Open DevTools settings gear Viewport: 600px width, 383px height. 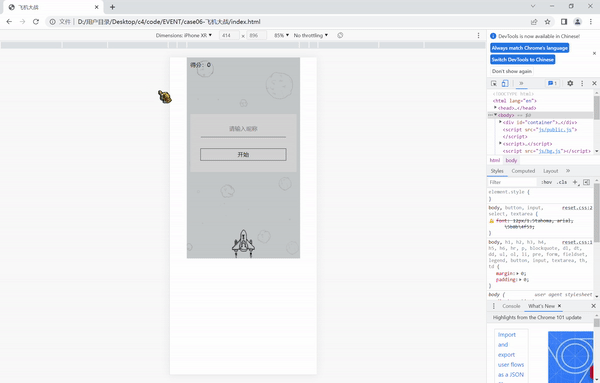point(570,83)
